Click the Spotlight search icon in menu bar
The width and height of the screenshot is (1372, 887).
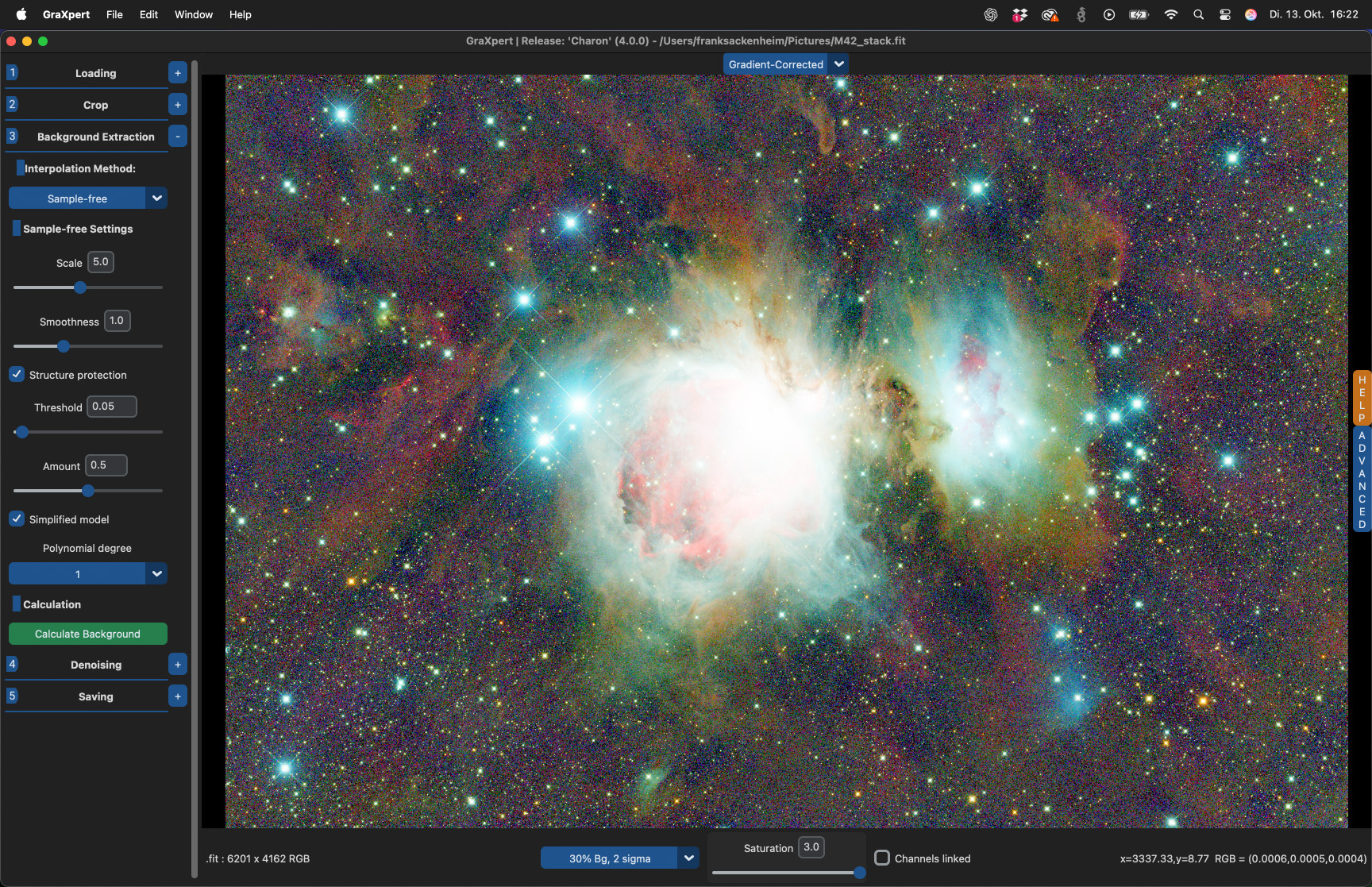pyautogui.click(x=1198, y=14)
